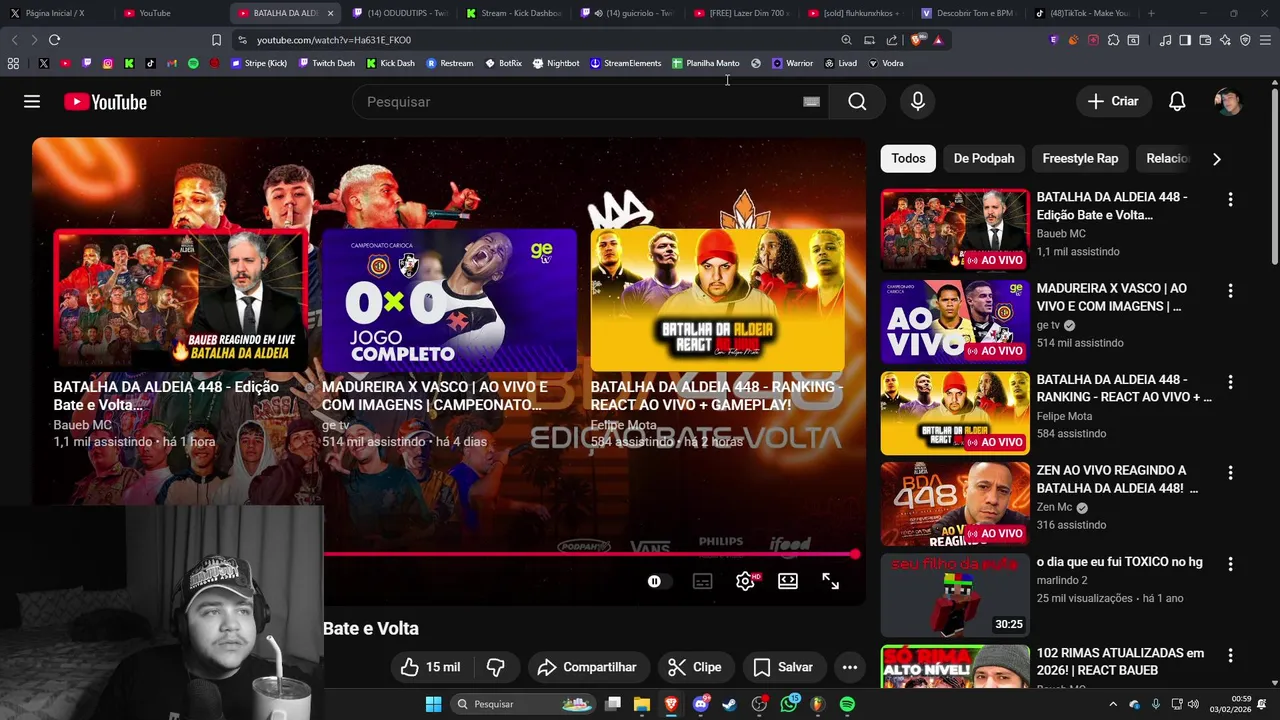Open the account avatar menu
The image size is (1280, 720).
(x=1228, y=101)
